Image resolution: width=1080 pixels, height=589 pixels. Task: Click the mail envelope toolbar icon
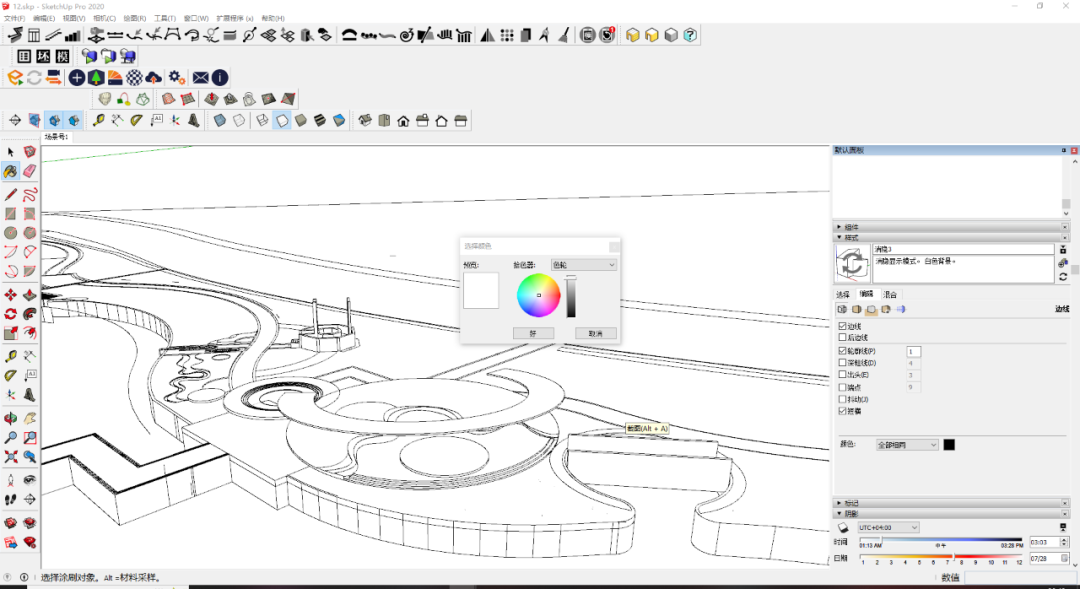pyautogui.click(x=200, y=77)
